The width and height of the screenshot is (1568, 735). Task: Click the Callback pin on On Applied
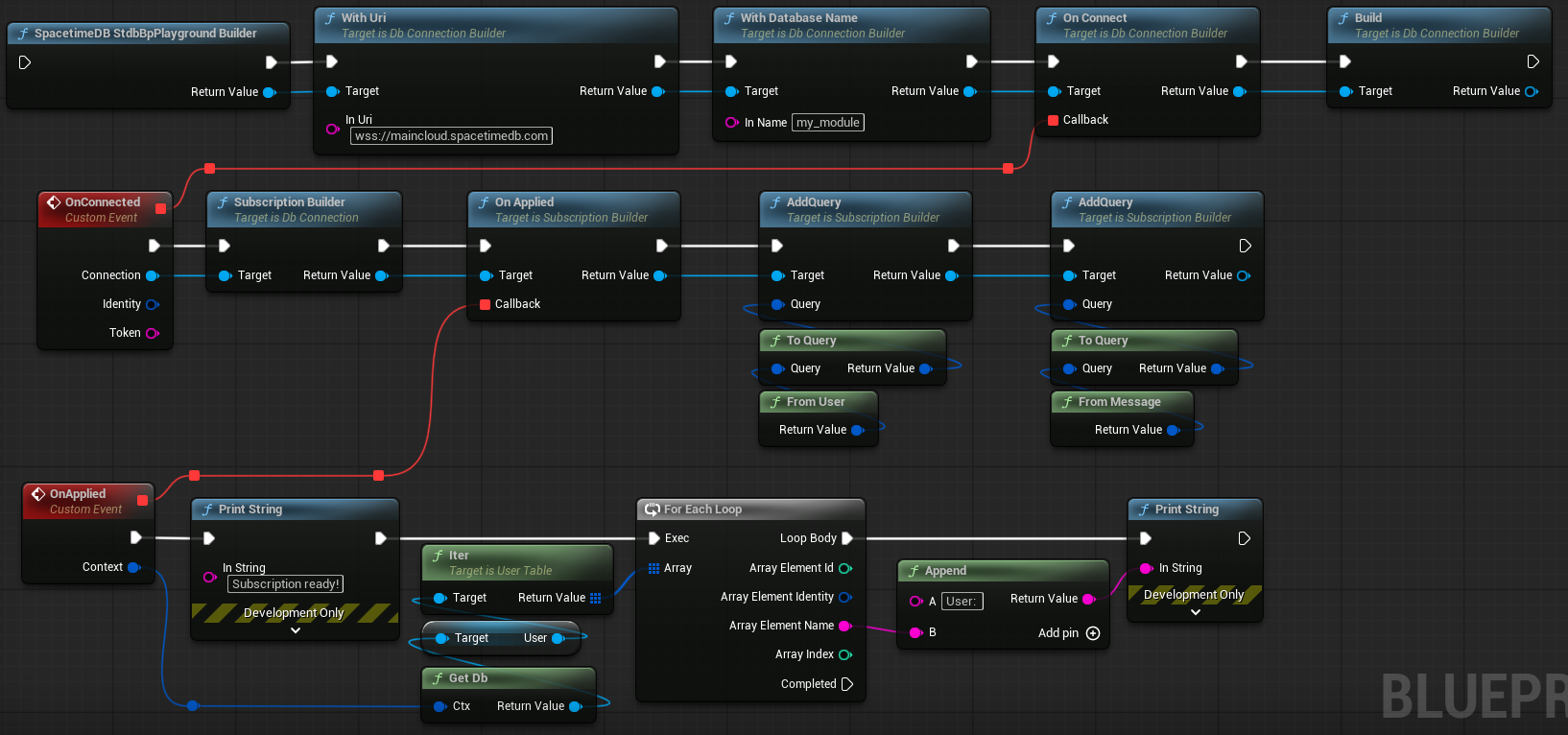[486, 304]
